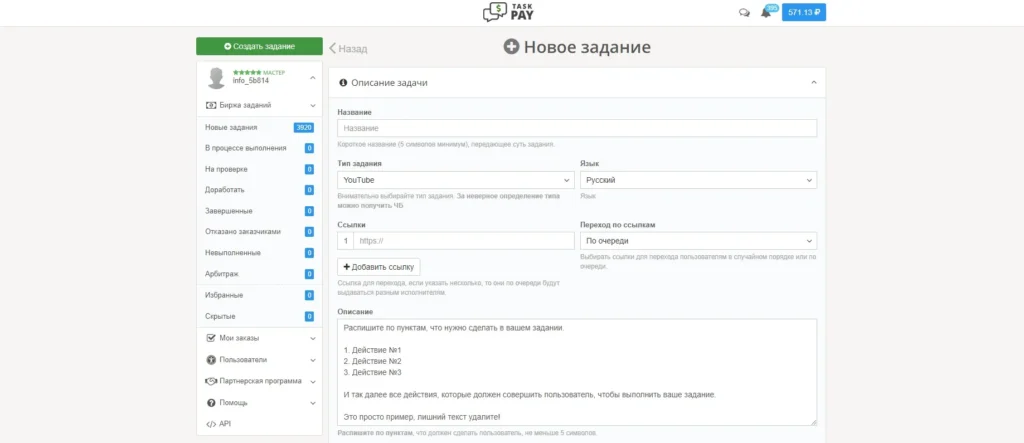Image resolution: width=1024 pixels, height=443 pixels.
Task: Click the Название input field
Action: 577,128
